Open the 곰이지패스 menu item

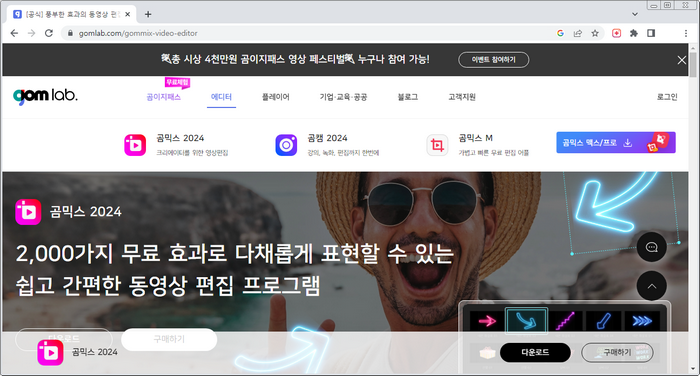tap(163, 97)
